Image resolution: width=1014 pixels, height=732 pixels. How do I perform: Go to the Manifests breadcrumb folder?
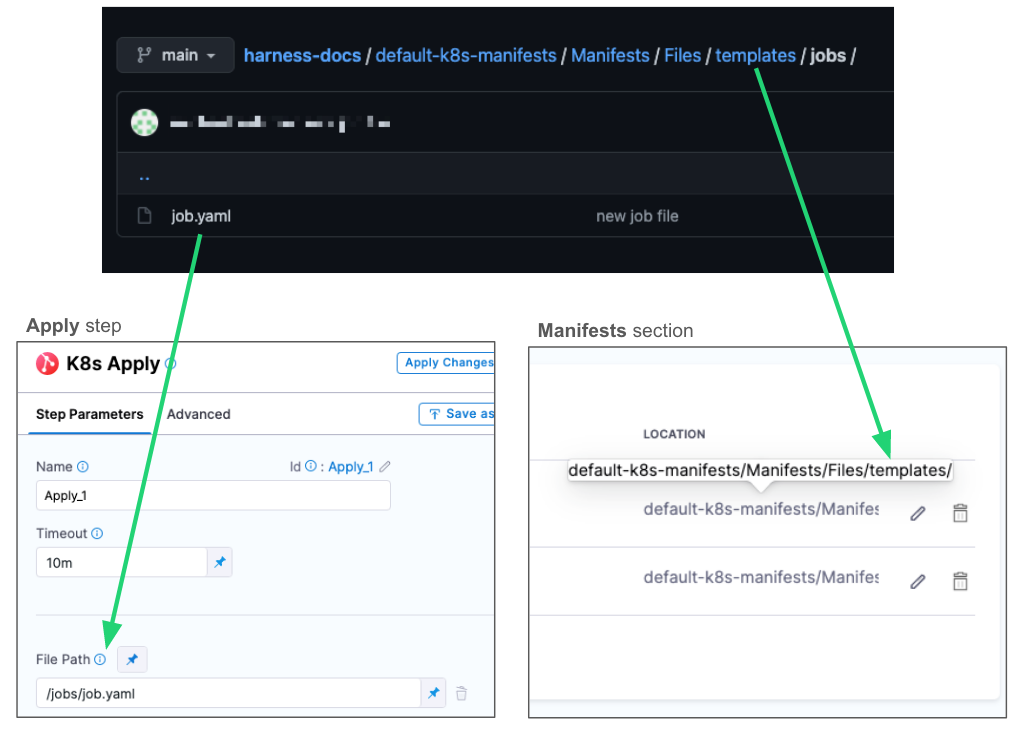pos(609,55)
